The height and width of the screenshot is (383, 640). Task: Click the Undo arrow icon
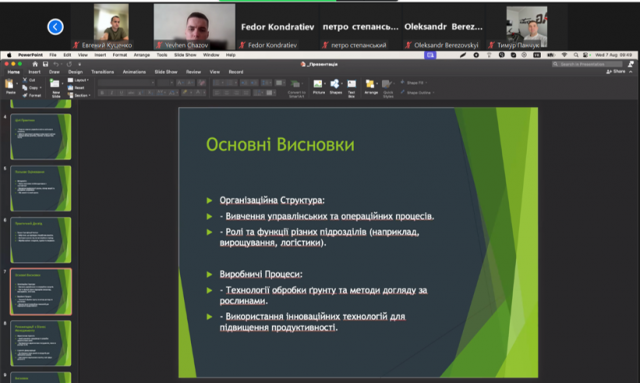(57, 64)
